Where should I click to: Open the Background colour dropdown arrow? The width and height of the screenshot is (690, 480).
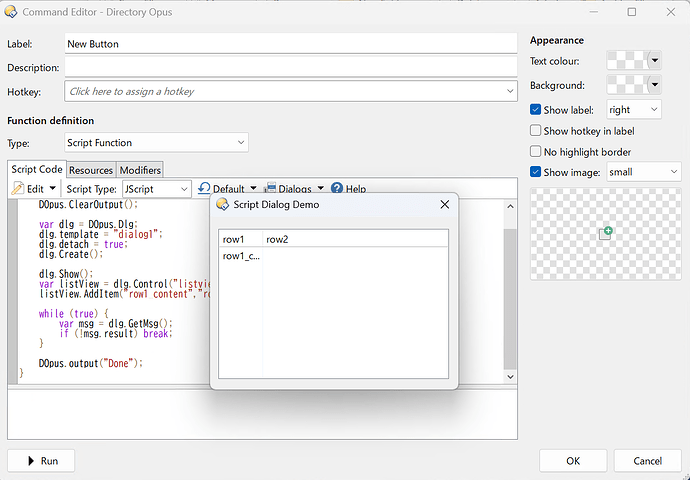point(655,84)
